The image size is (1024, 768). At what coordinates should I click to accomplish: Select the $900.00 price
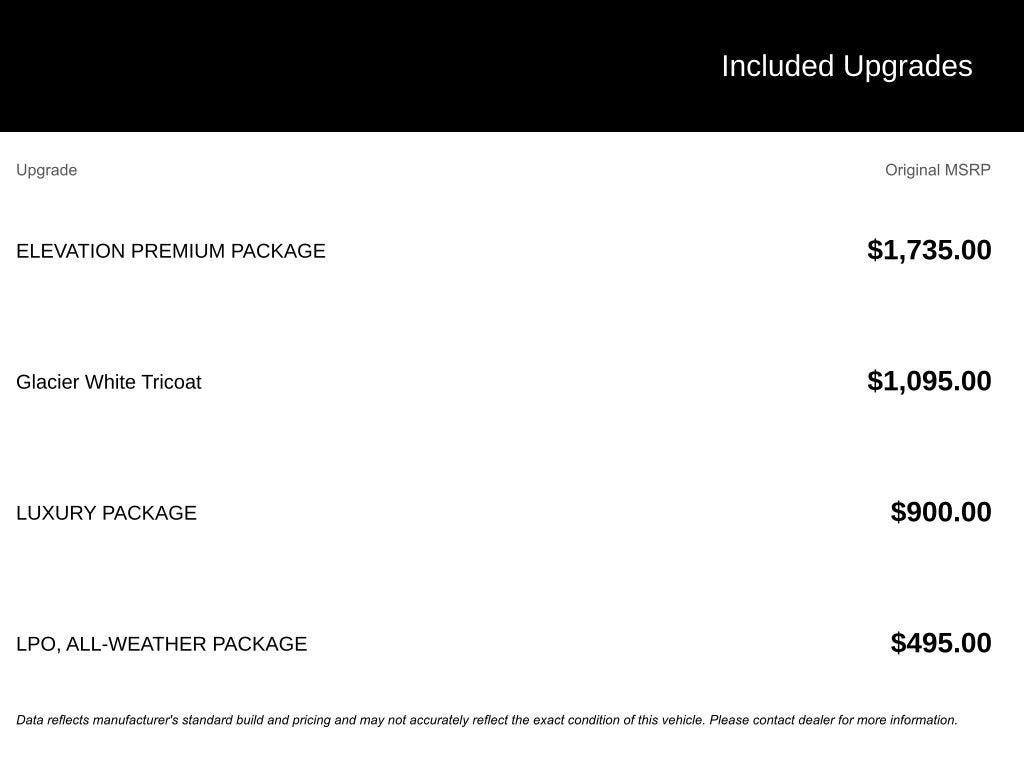tap(941, 512)
